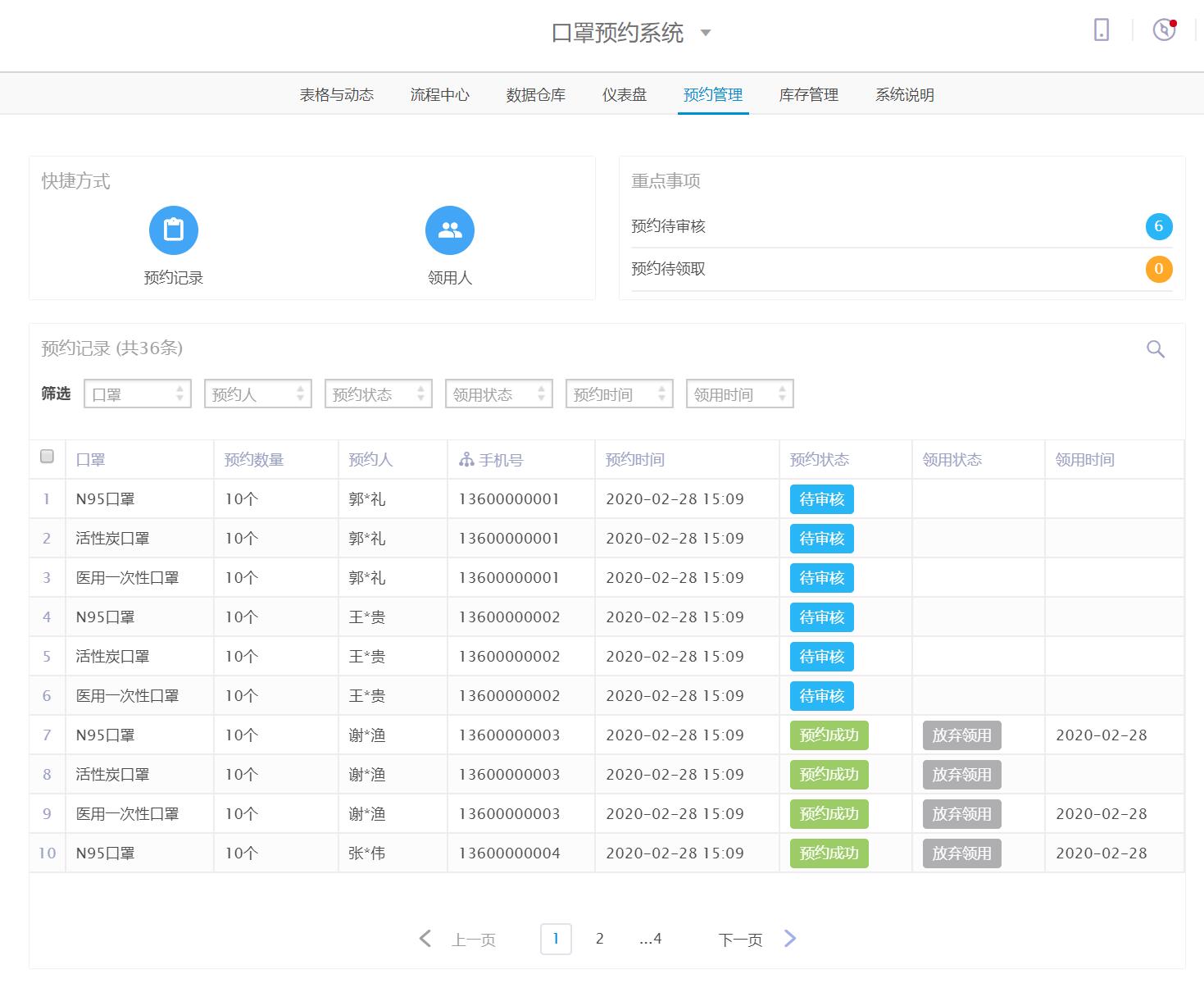Click 王*贵 in row 6
Image resolution: width=1204 pixels, height=983 pixels.
[x=367, y=696]
